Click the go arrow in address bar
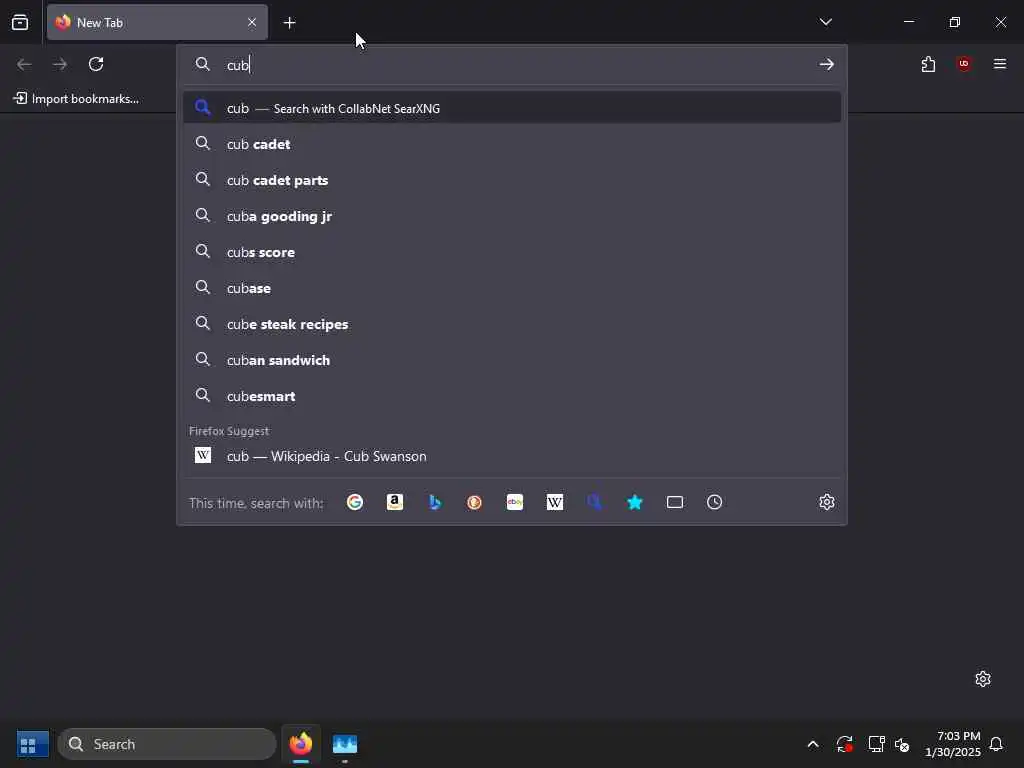 (826, 64)
